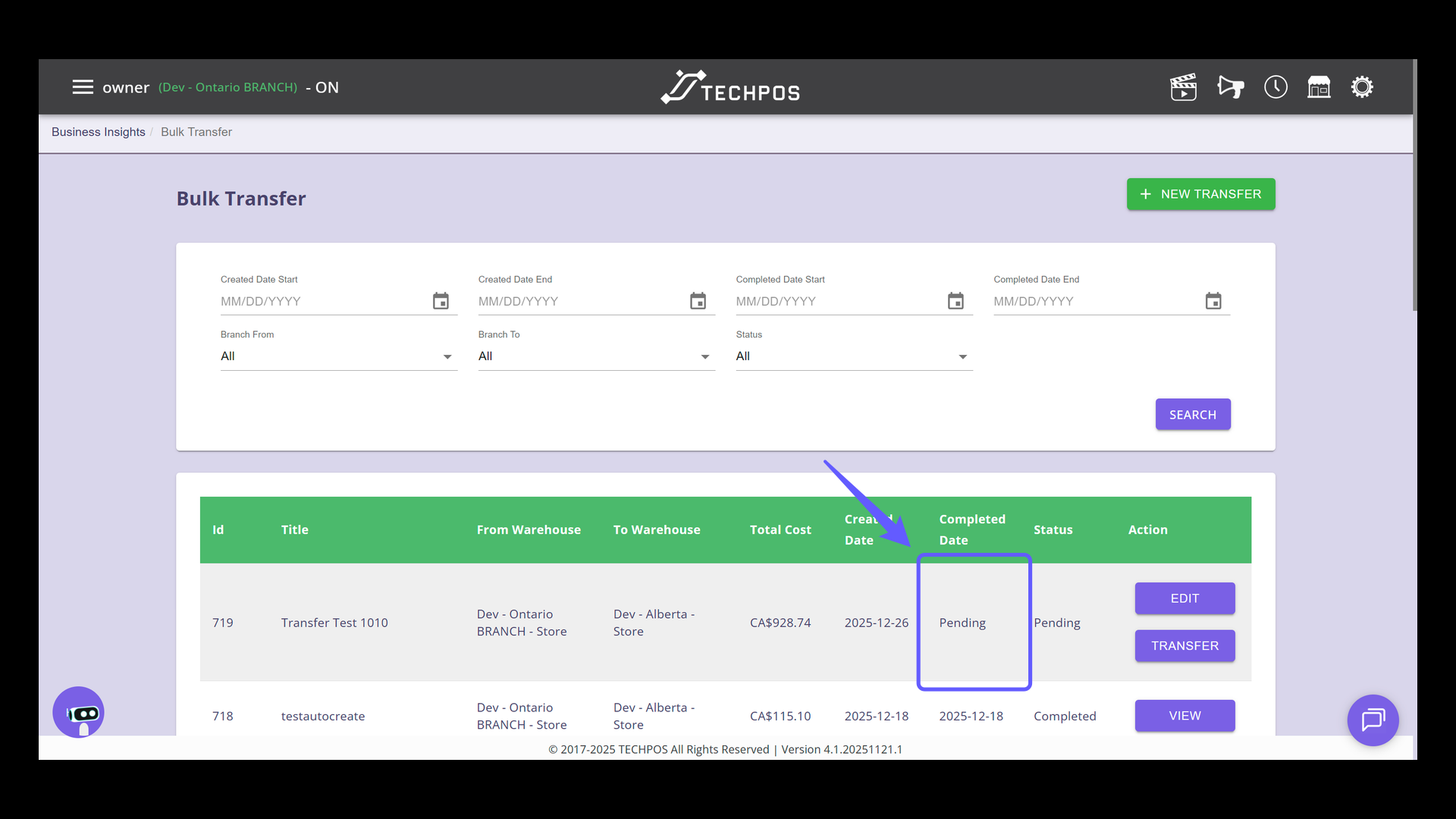Click the clock history icon
The image size is (1456, 819).
pos(1276,86)
